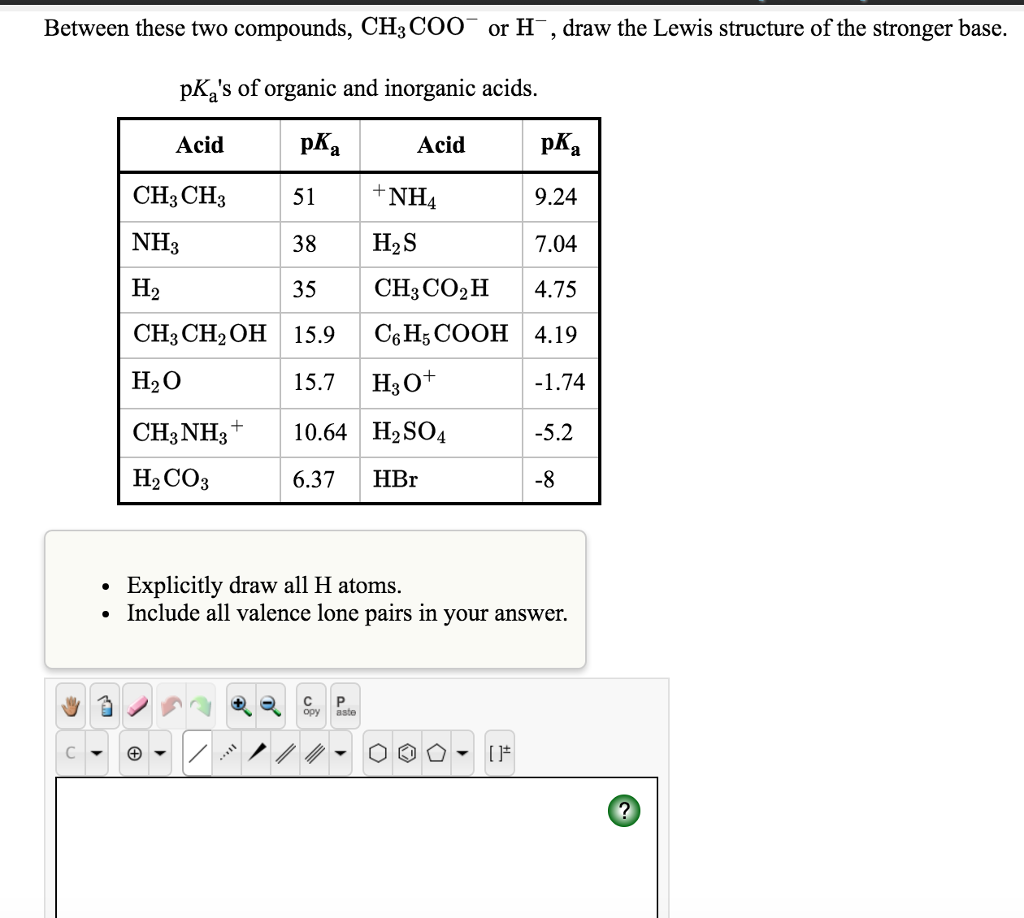
Task: Zoom in on the drawing canvas
Action: [x=240, y=705]
